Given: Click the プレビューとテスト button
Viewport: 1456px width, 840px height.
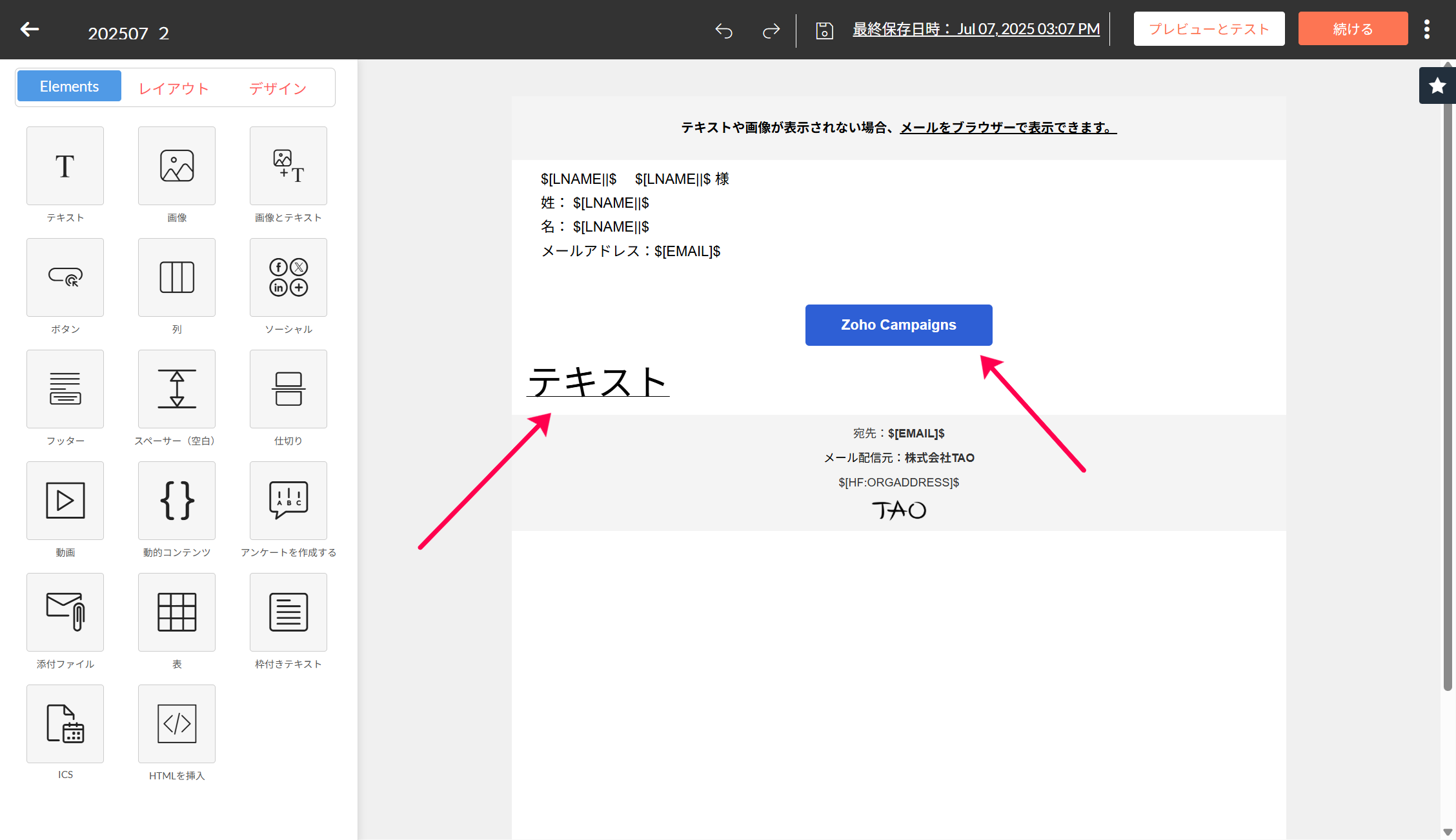Looking at the screenshot, I should point(1209,29).
